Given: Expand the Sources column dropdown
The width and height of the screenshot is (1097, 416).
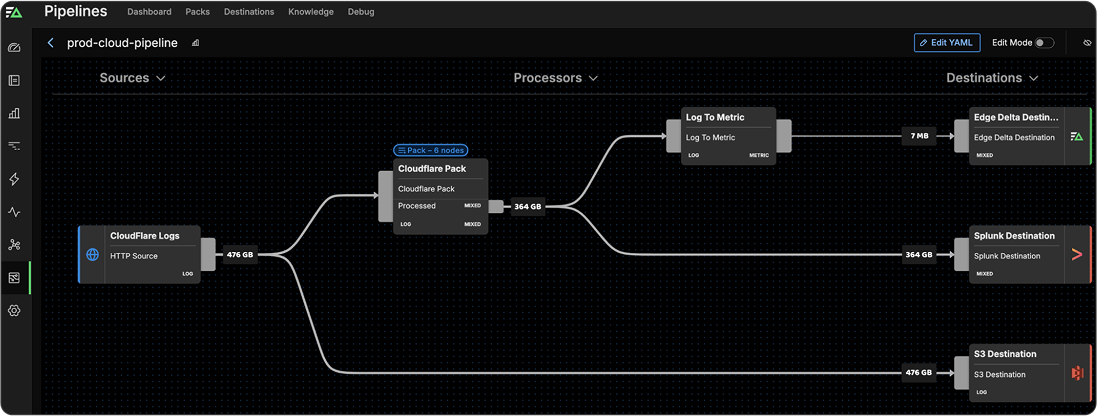Looking at the screenshot, I should pos(133,78).
